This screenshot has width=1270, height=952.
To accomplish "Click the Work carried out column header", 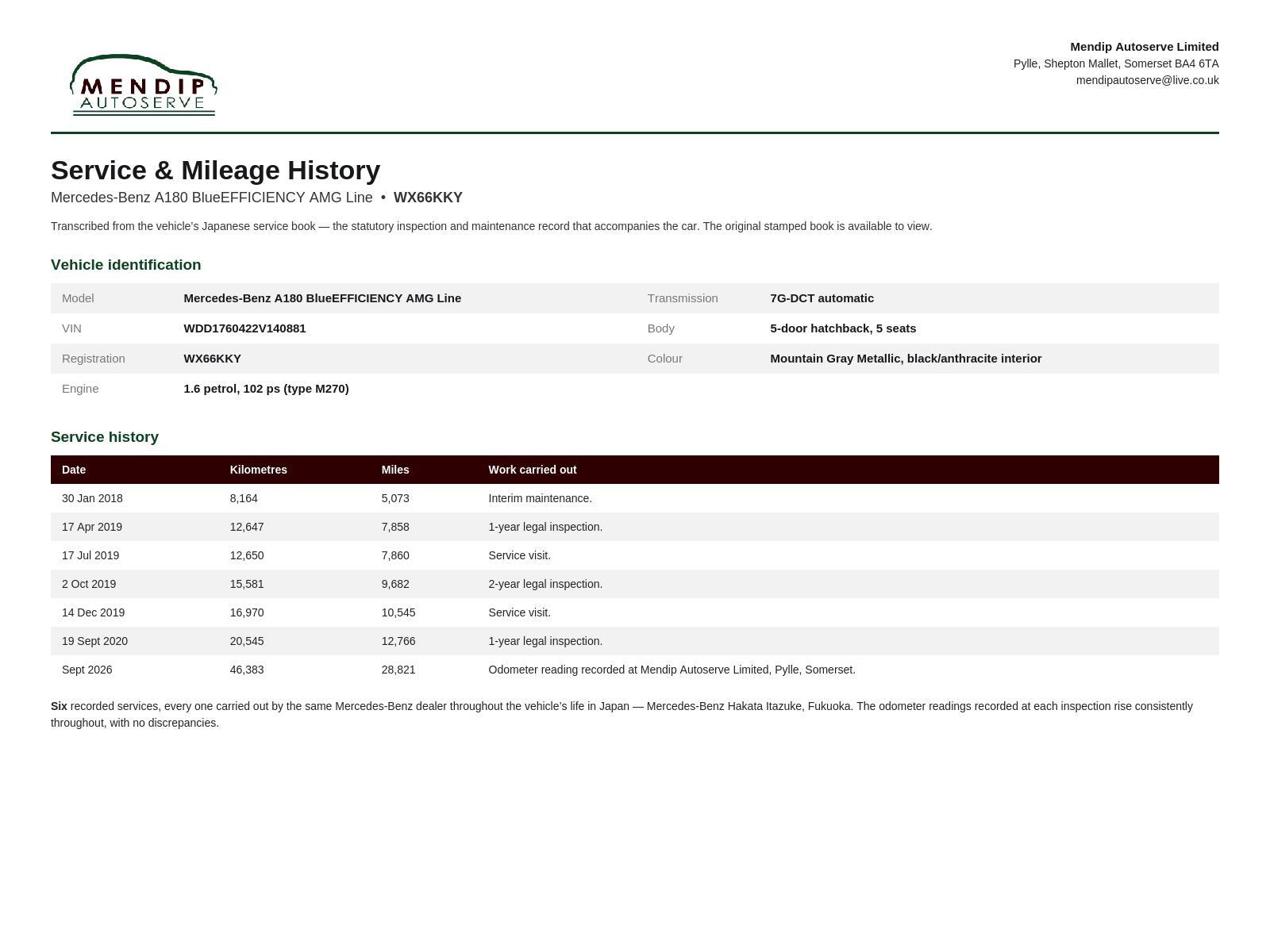I will click(x=533, y=470).
